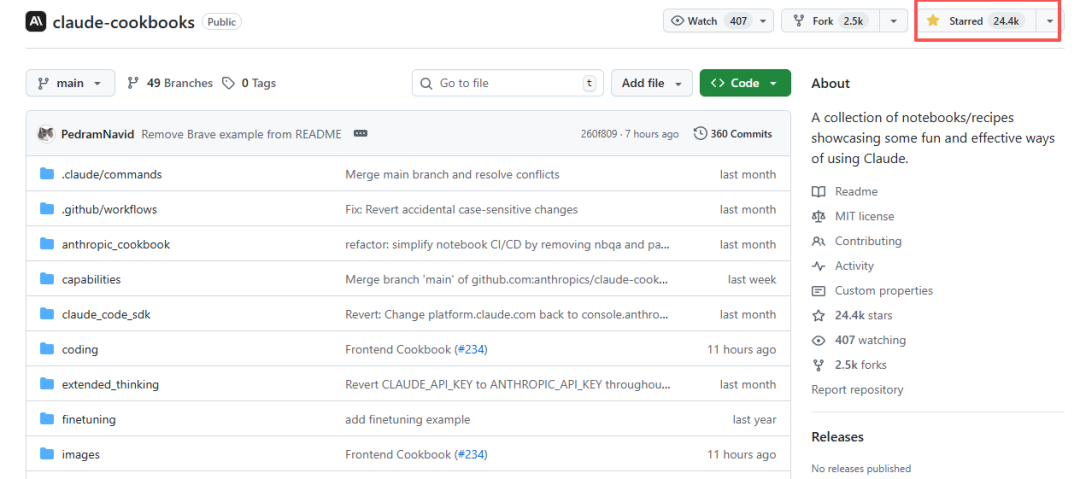
Task: Open 'add finetuning example' commit message
Action: (x=408, y=419)
